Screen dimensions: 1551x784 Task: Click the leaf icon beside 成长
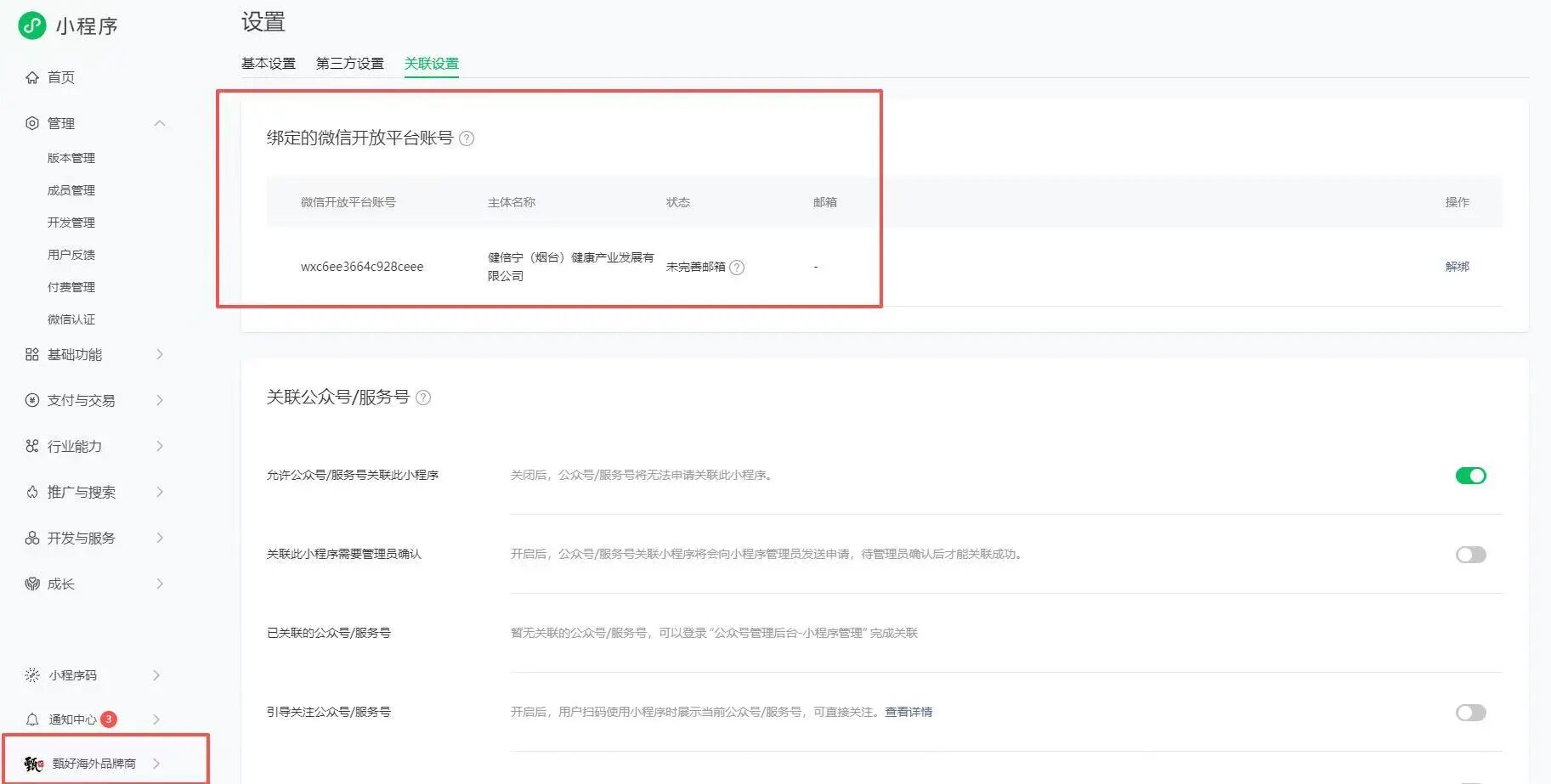[x=32, y=584]
